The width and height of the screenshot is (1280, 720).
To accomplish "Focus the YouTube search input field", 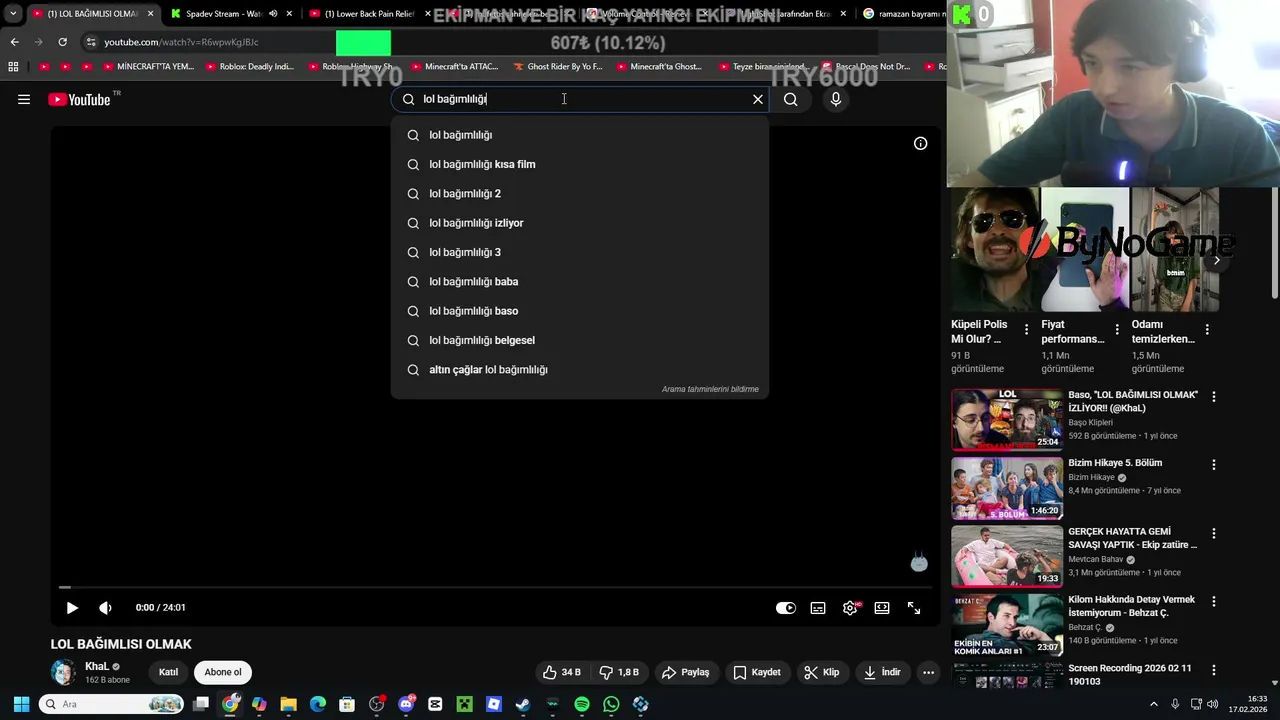I will (580, 99).
